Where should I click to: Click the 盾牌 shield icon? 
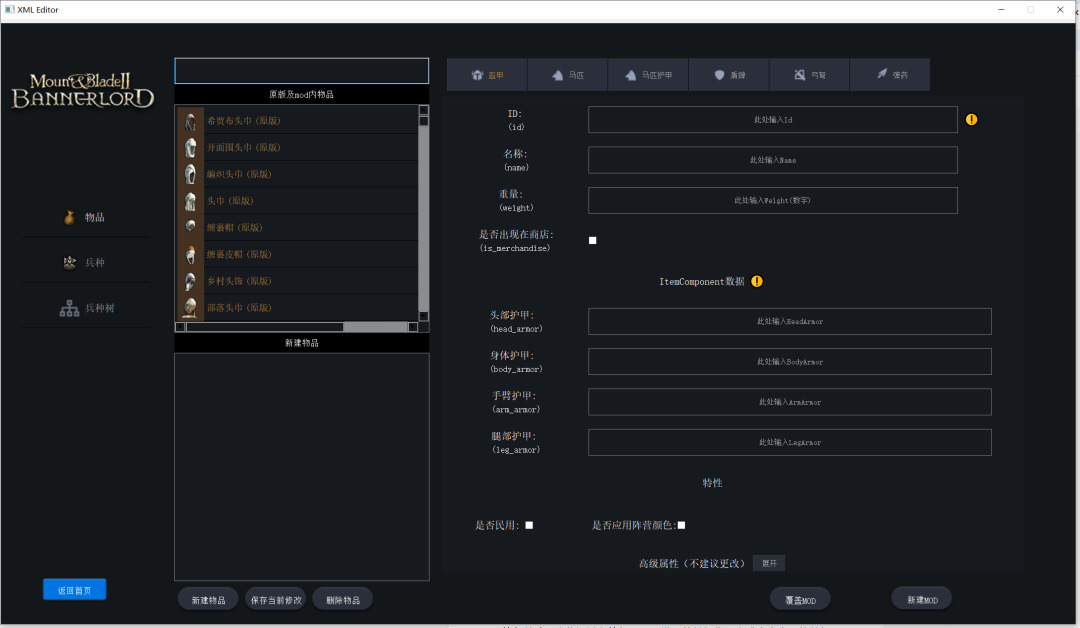coord(719,75)
